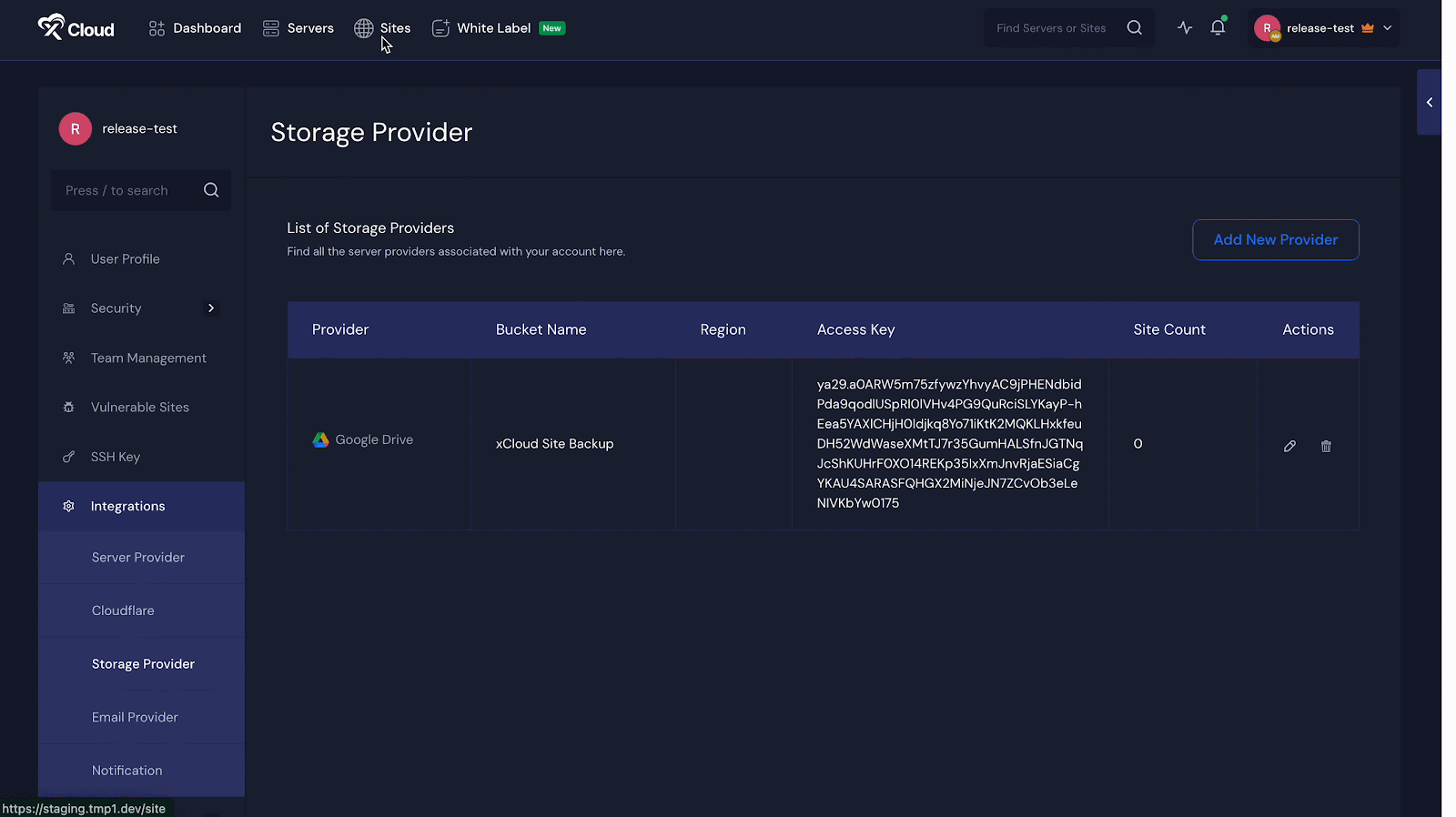
Task: Click the sidebar search magnifier icon
Action: click(x=211, y=190)
